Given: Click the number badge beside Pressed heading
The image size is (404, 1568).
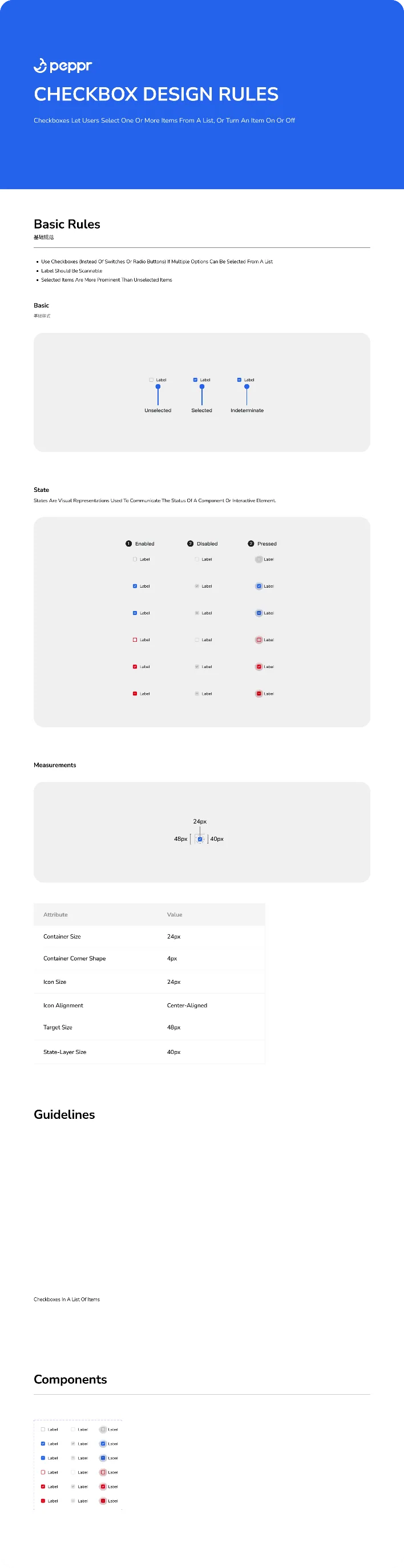Looking at the screenshot, I should pos(251,544).
